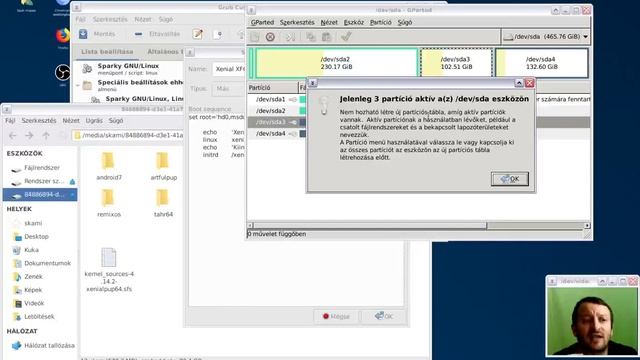Click file manager back arrow
The width and height of the screenshot is (640, 360).
pos(13,136)
